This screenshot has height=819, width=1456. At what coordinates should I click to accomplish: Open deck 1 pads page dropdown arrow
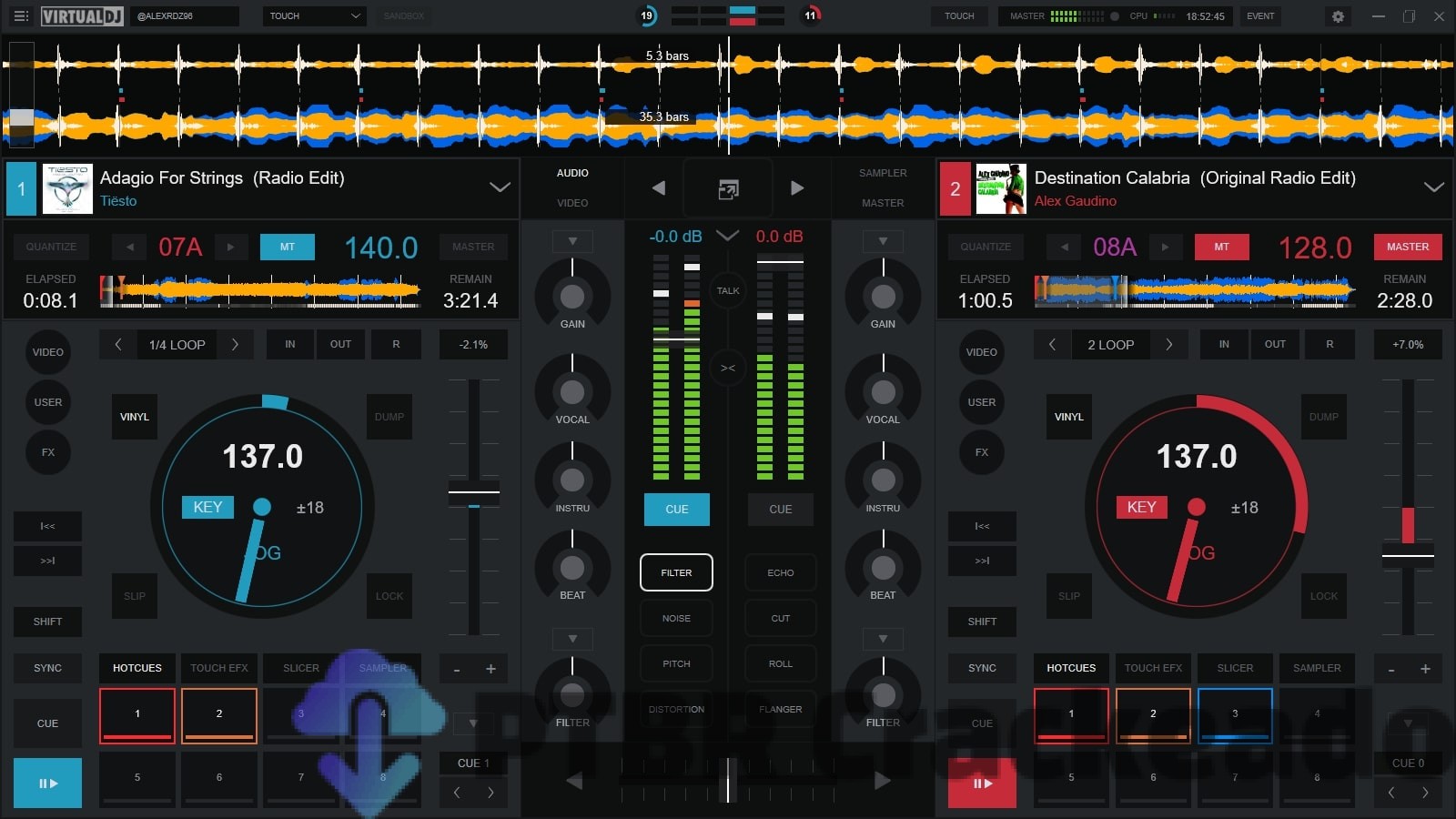[x=473, y=723]
